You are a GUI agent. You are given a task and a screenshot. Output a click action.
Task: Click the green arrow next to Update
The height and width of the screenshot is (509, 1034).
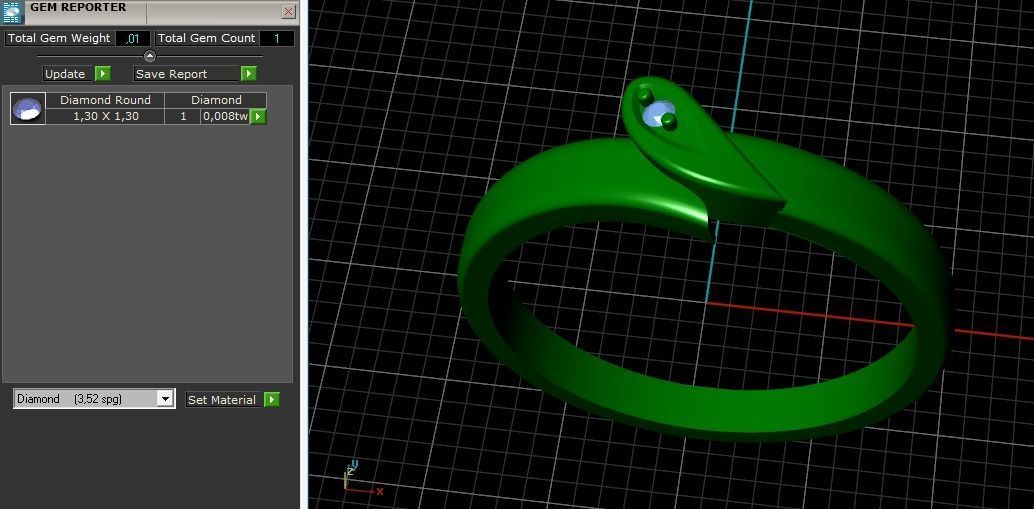(103, 74)
